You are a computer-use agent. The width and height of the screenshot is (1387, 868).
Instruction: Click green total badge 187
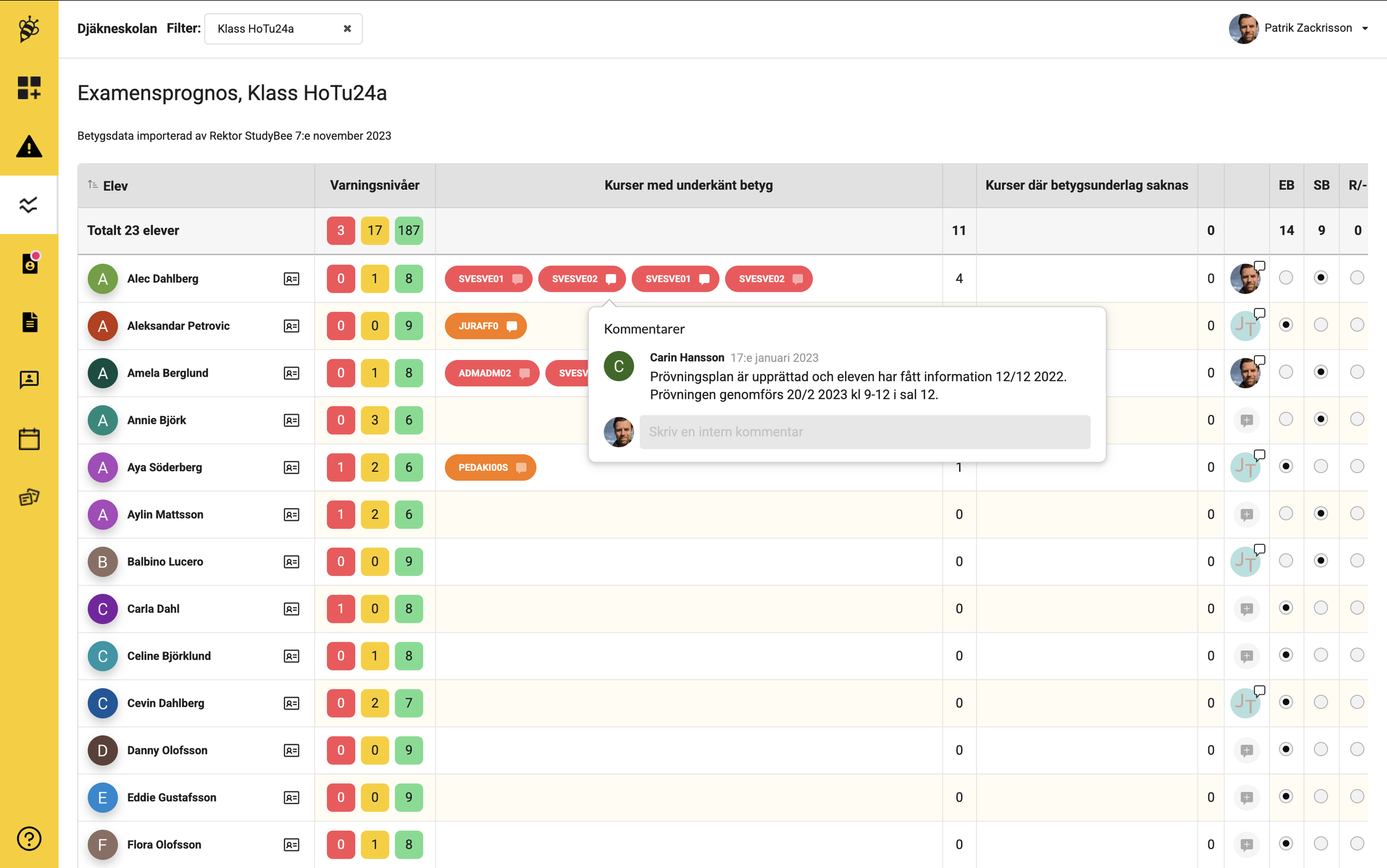[409, 231]
